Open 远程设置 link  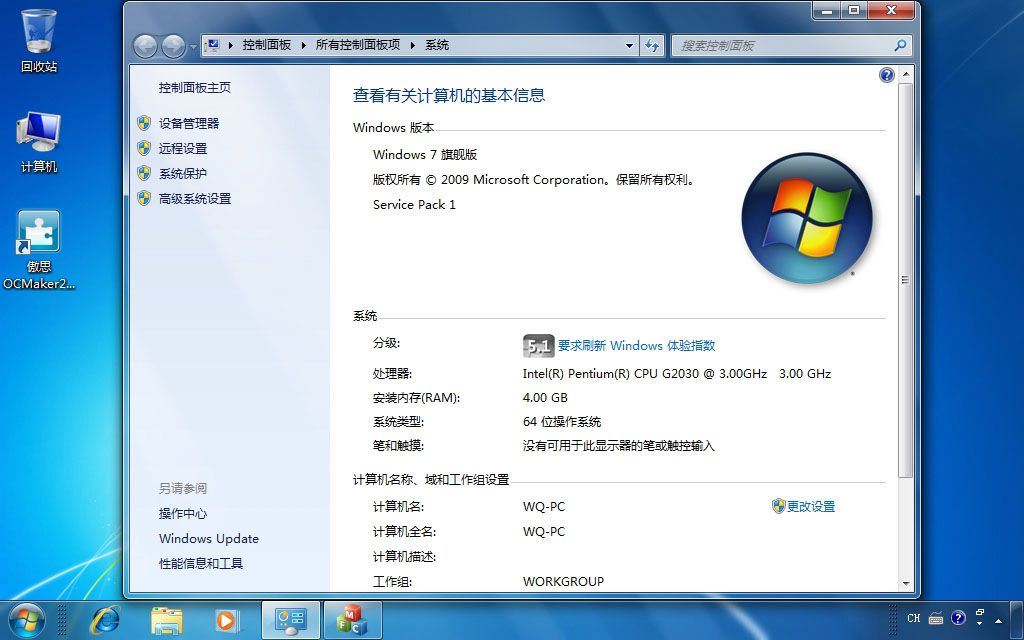pyautogui.click(x=183, y=148)
